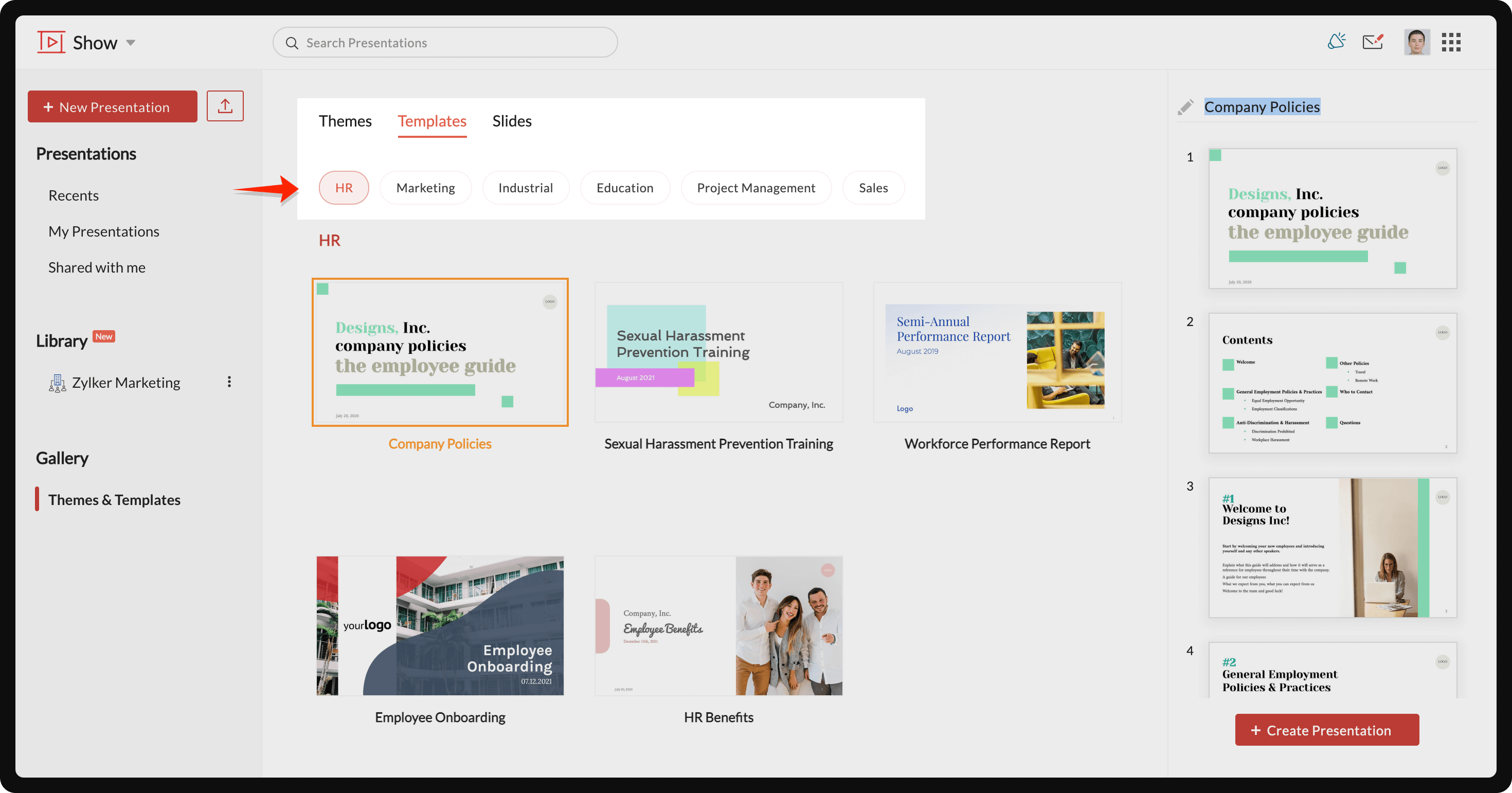Activate the Sales category filter

(x=873, y=187)
